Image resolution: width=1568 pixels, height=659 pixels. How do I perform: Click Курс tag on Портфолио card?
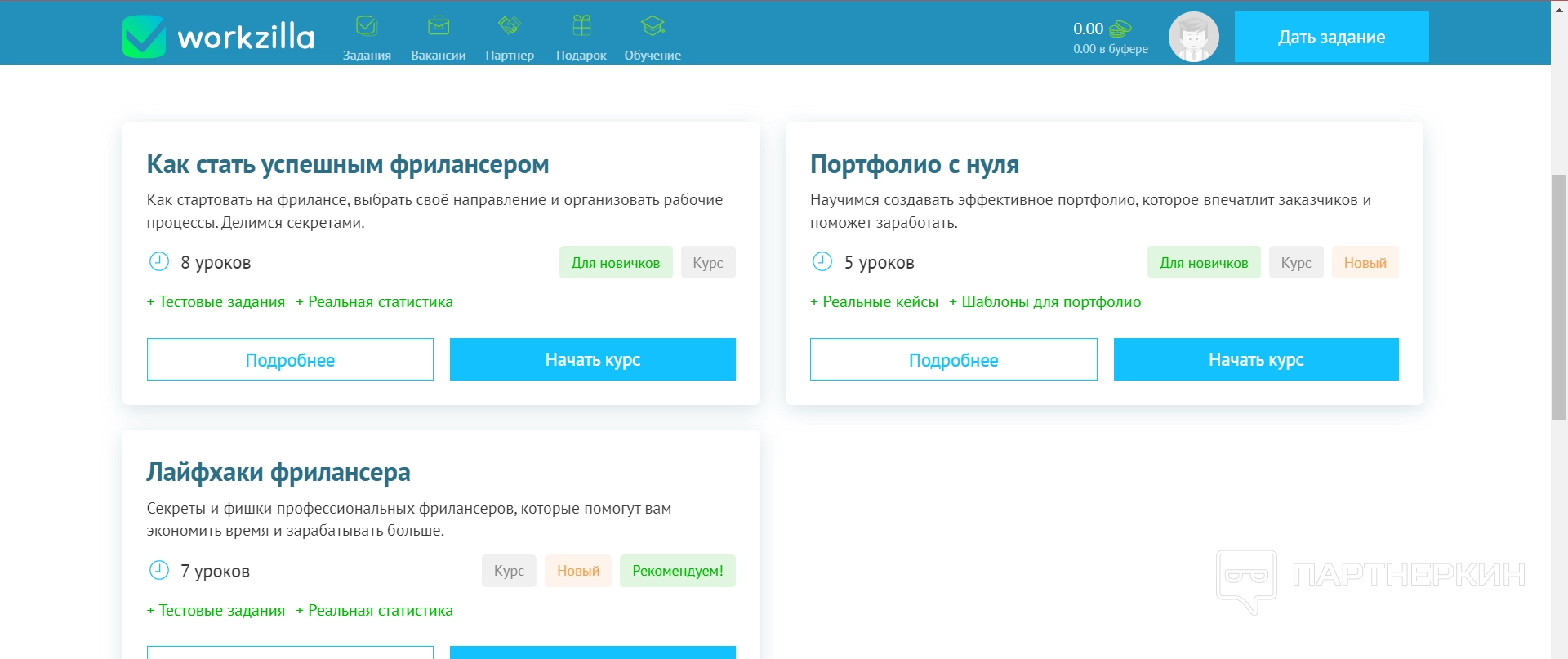pyautogui.click(x=1296, y=262)
